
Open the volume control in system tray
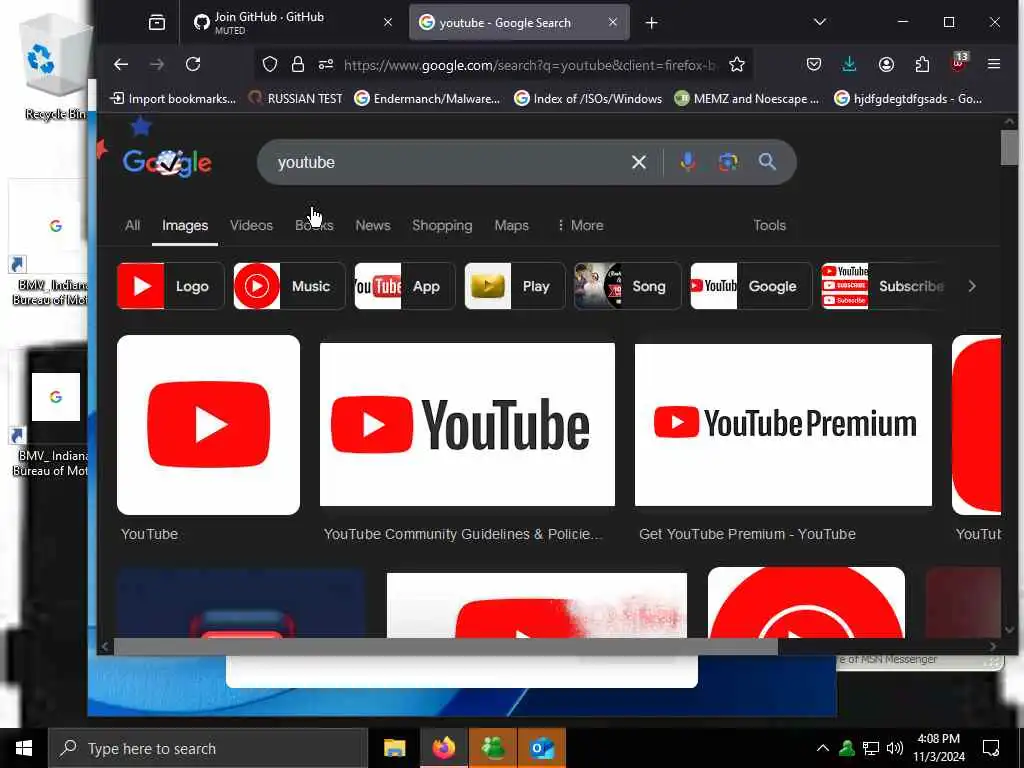[x=895, y=748]
